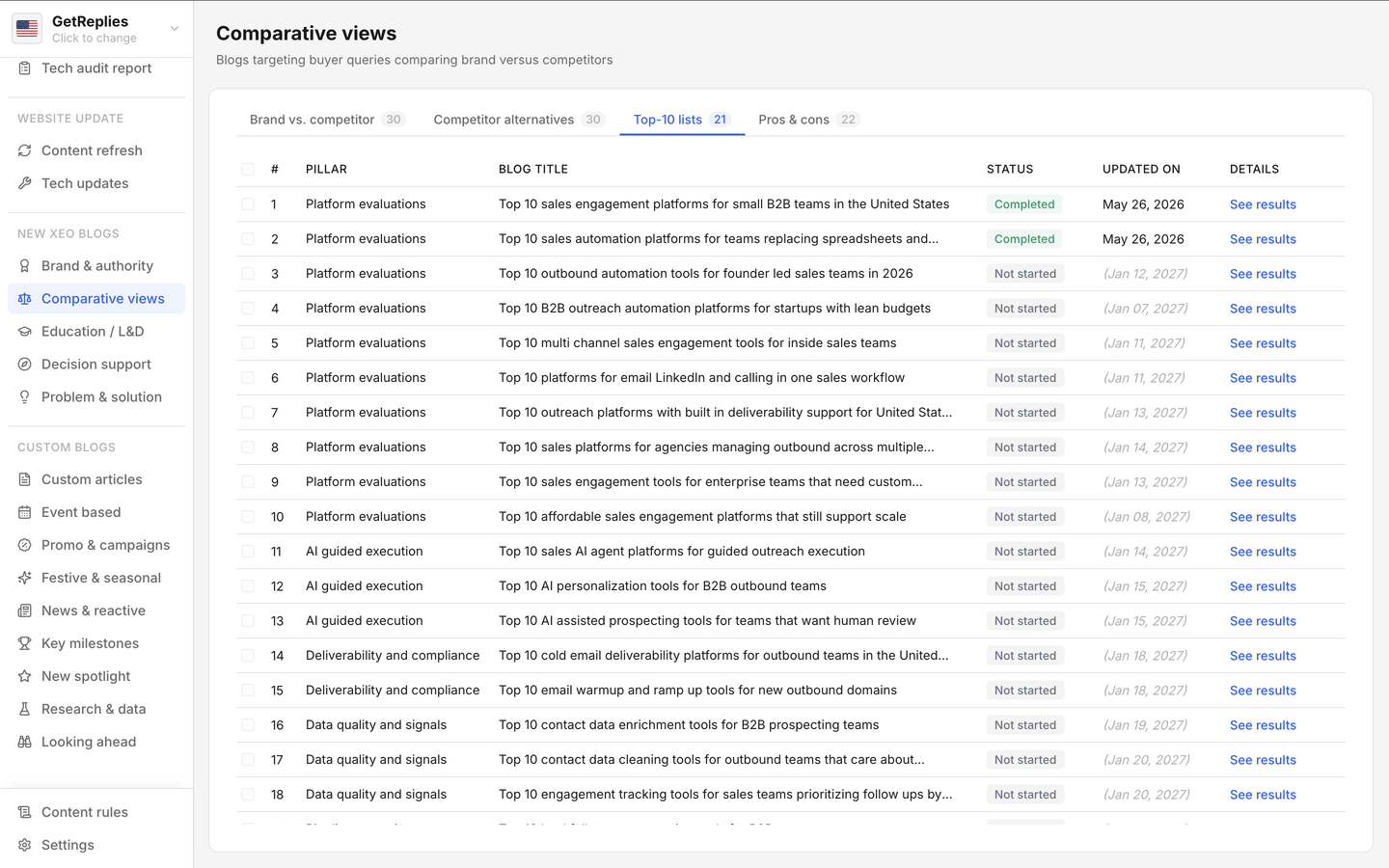1389x868 pixels.
Task: Click the UPDATED ON column header
Action: [1141, 169]
